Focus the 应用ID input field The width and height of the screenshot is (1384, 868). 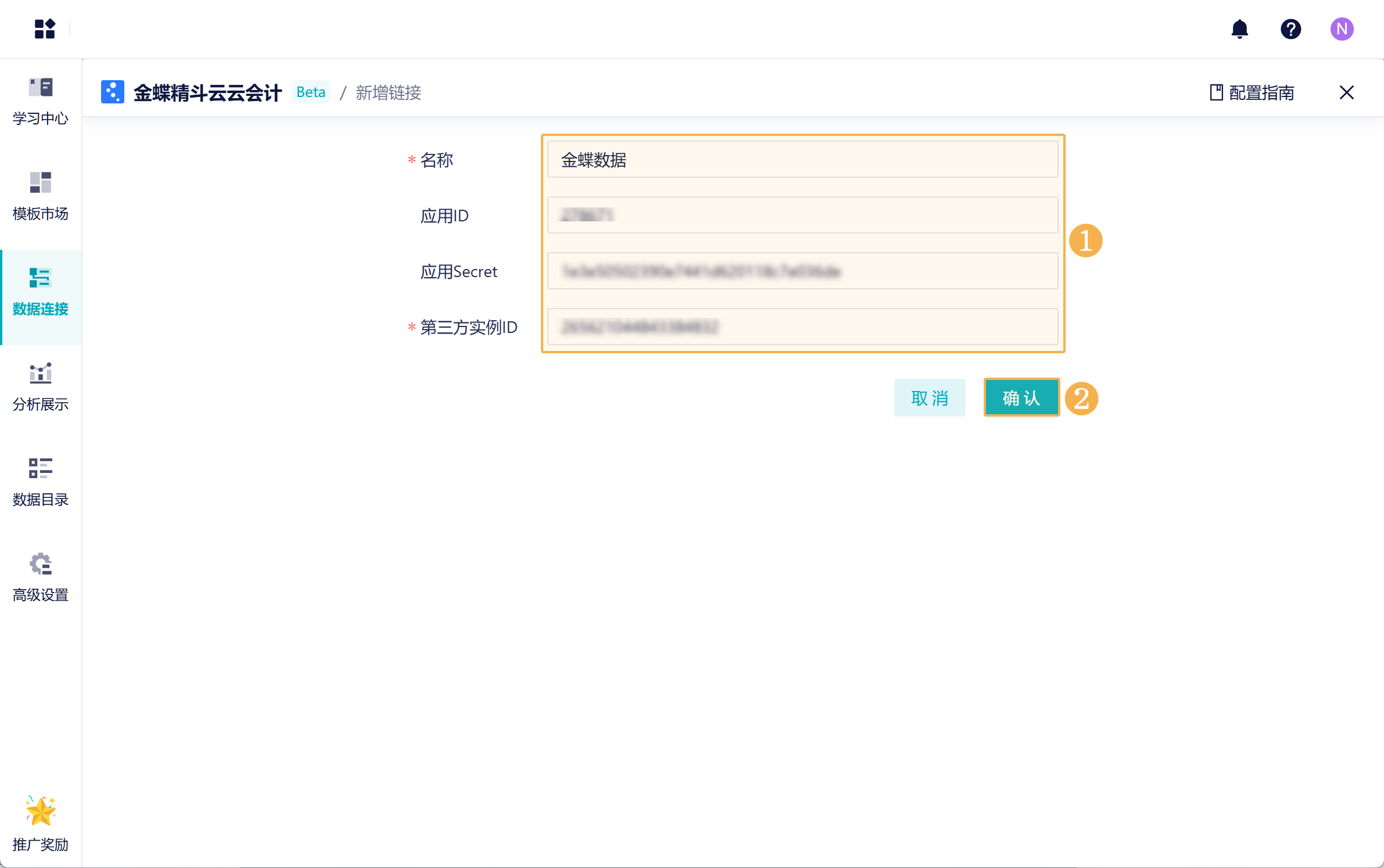802,216
